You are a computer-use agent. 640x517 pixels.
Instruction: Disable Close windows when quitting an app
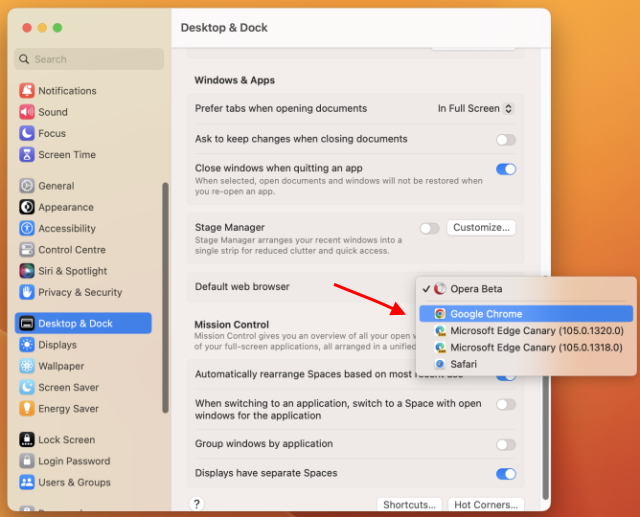point(506,169)
